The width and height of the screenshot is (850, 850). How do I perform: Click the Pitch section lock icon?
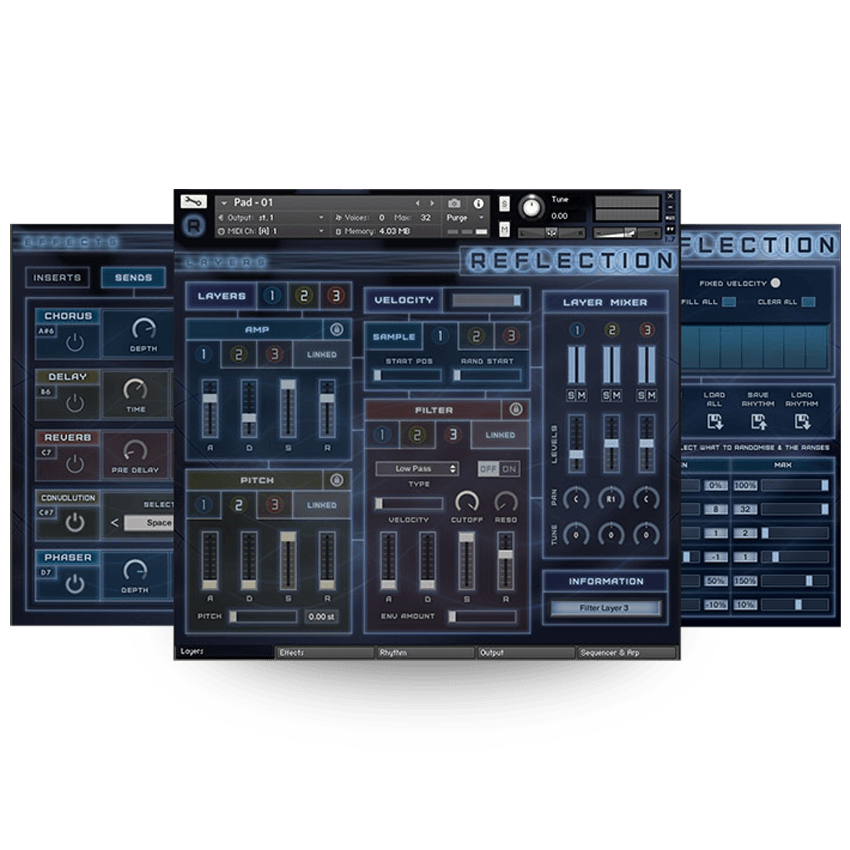[x=337, y=480]
